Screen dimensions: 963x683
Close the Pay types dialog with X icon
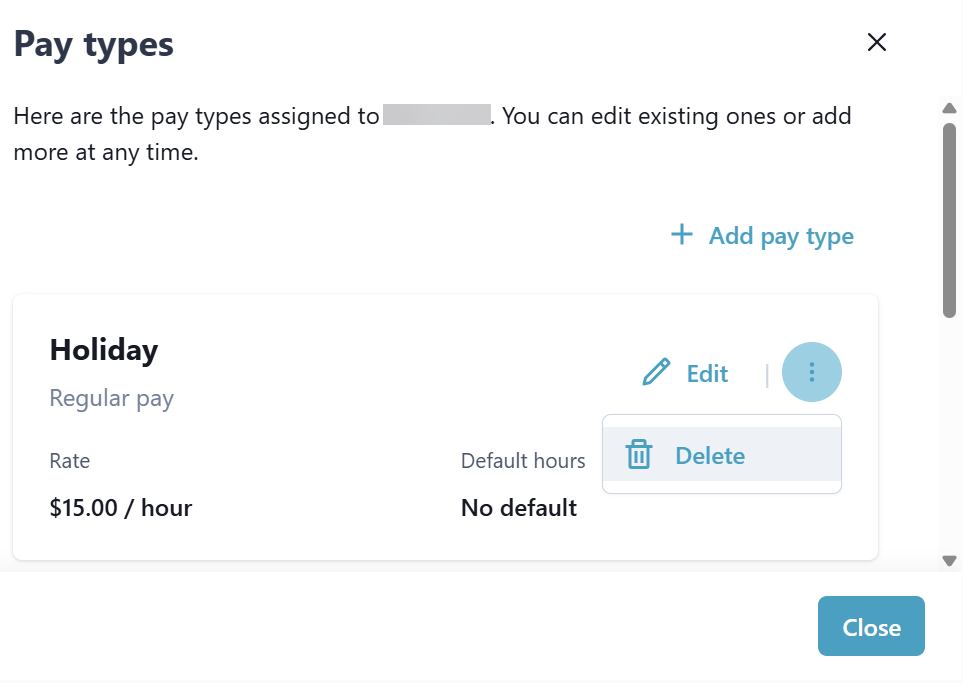tap(877, 42)
